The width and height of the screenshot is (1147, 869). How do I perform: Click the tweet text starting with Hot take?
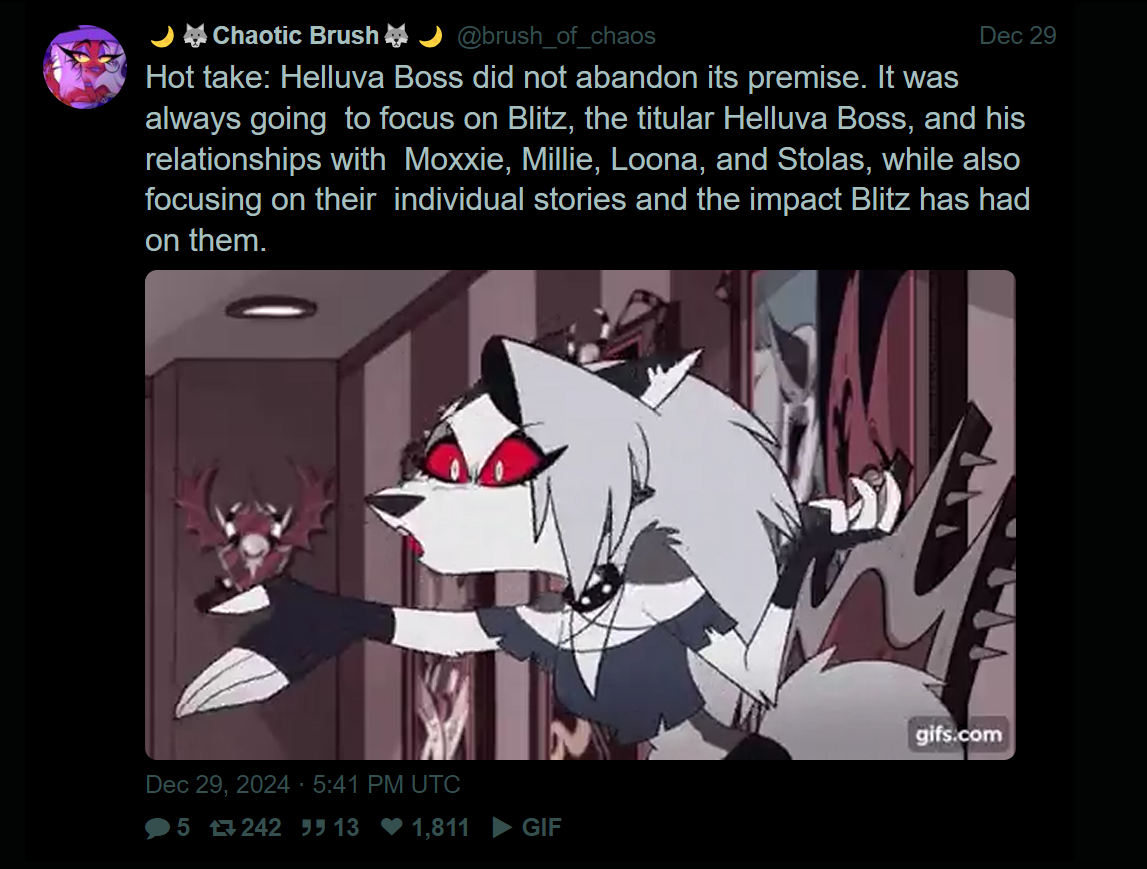point(587,159)
